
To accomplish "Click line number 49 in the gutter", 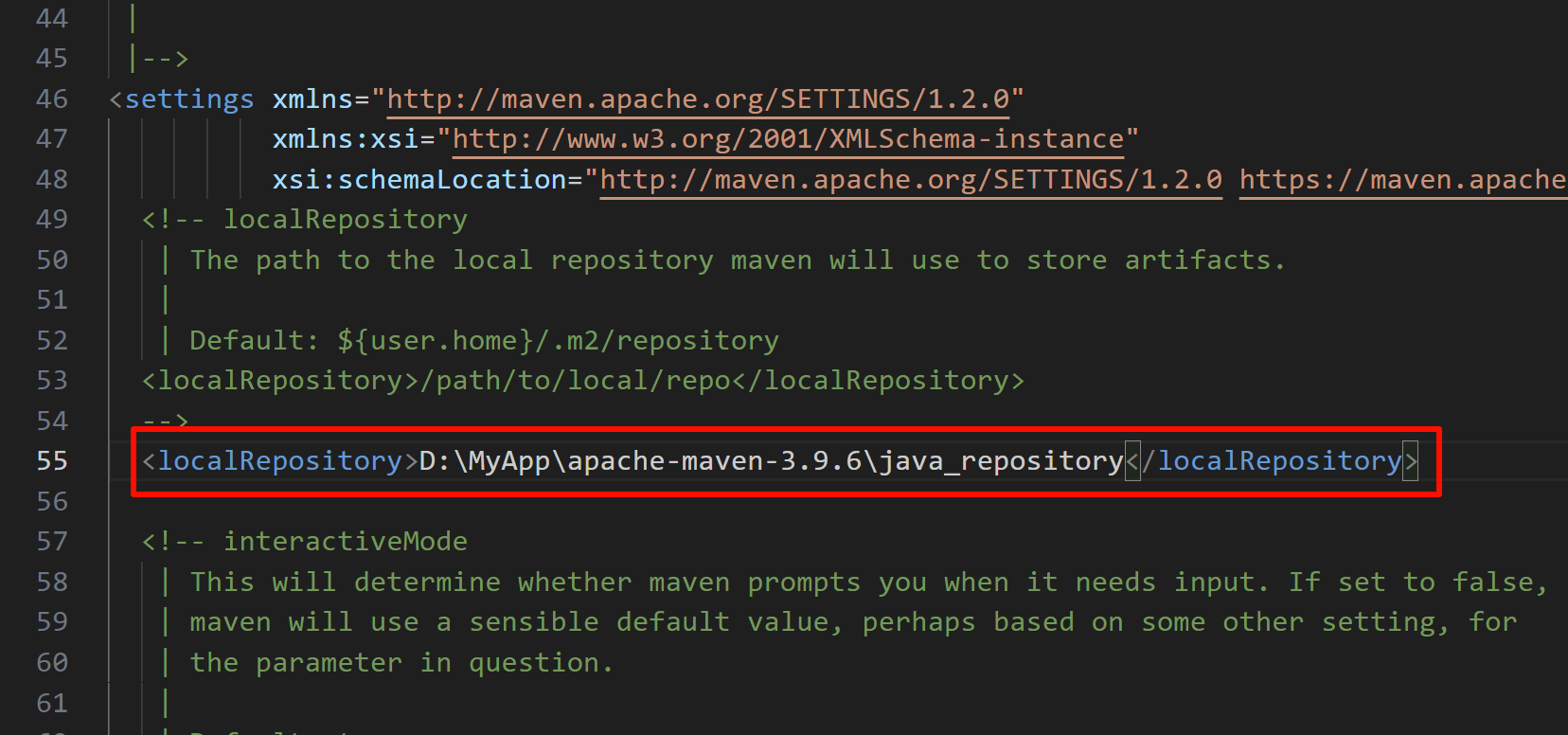I will 52,220.
